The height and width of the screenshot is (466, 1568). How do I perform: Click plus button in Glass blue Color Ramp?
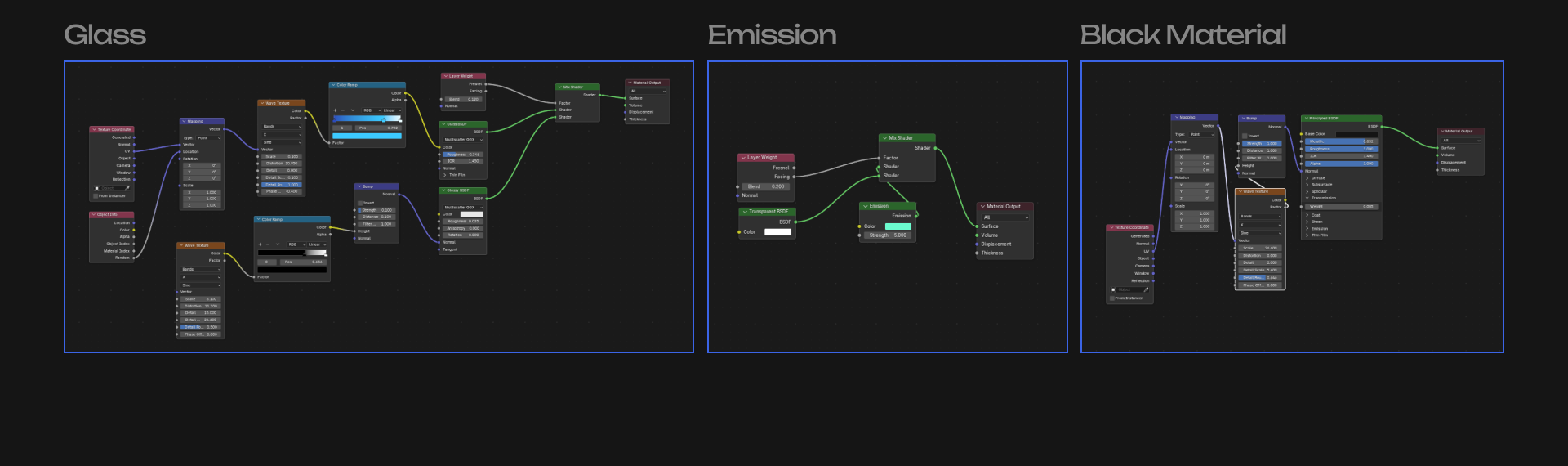pos(335,110)
